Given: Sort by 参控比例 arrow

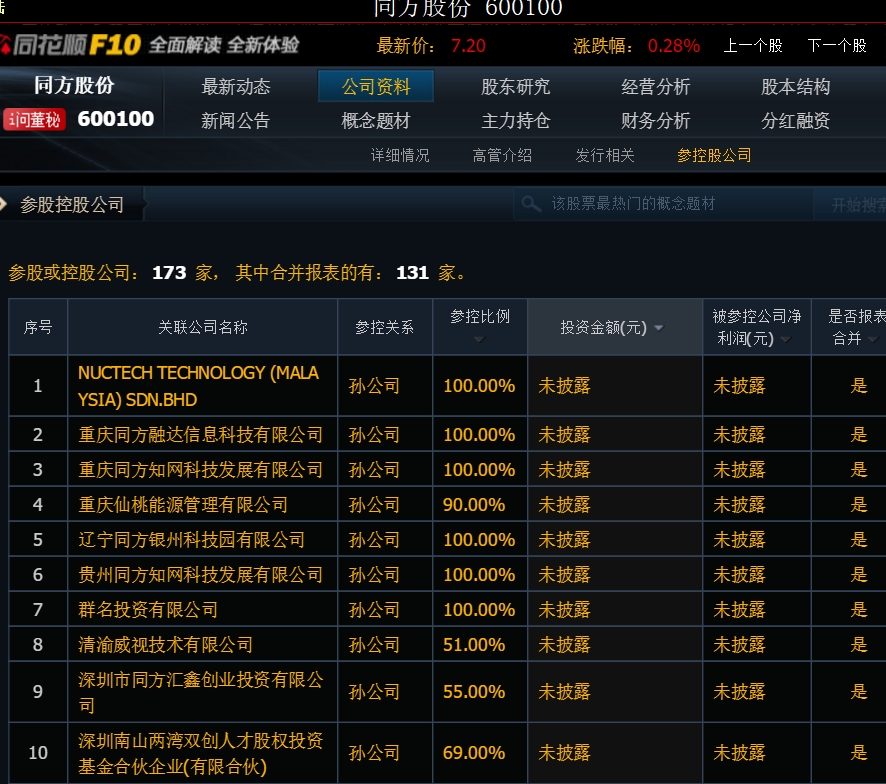Looking at the screenshot, I should (479, 339).
